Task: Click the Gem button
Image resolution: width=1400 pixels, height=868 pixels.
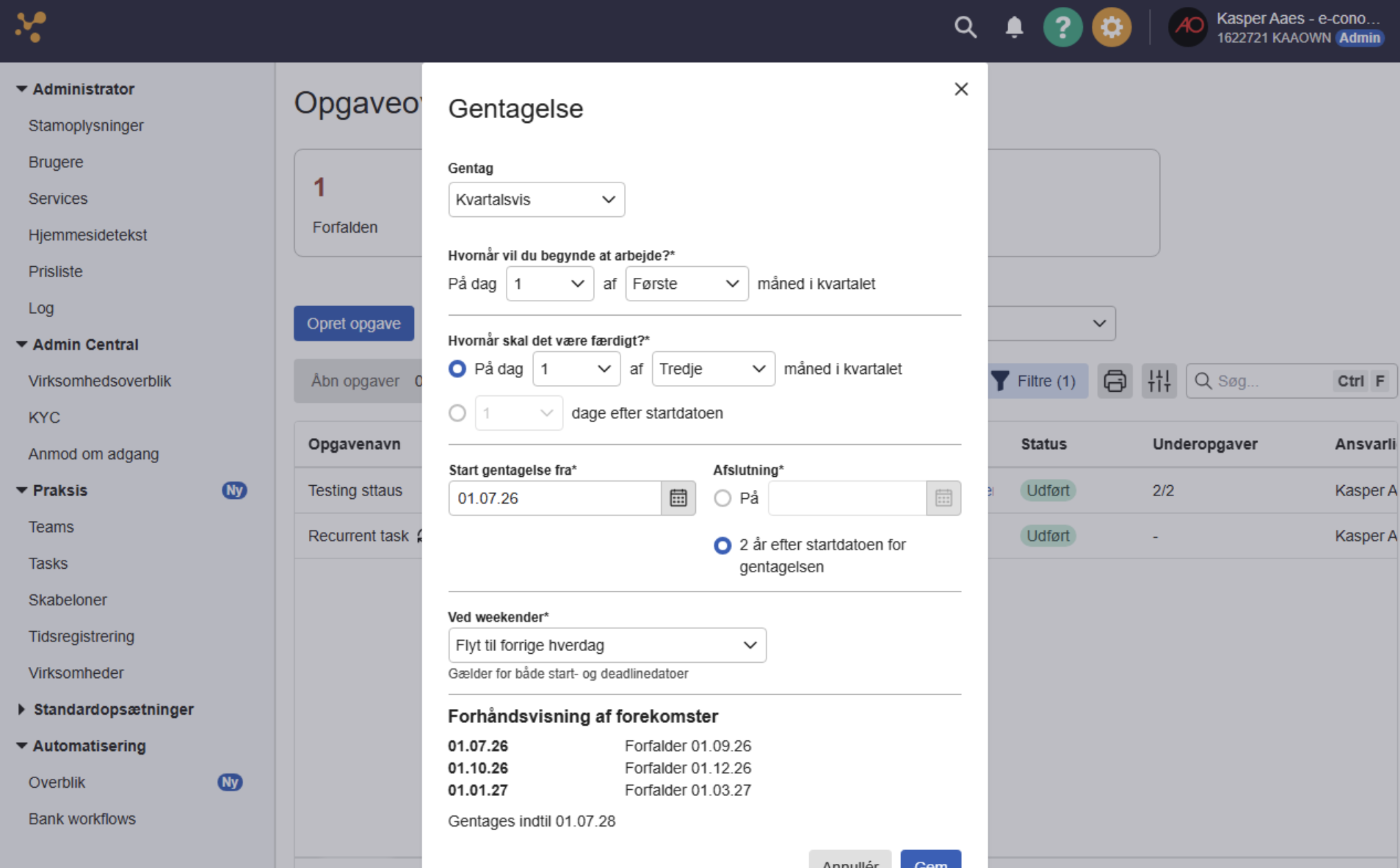Action: coord(931,859)
